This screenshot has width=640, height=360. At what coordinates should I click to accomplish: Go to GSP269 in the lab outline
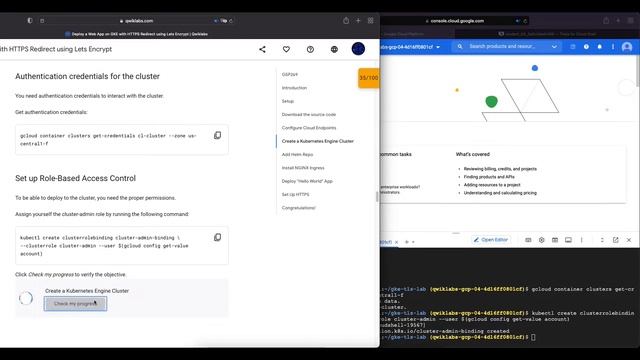290,74
